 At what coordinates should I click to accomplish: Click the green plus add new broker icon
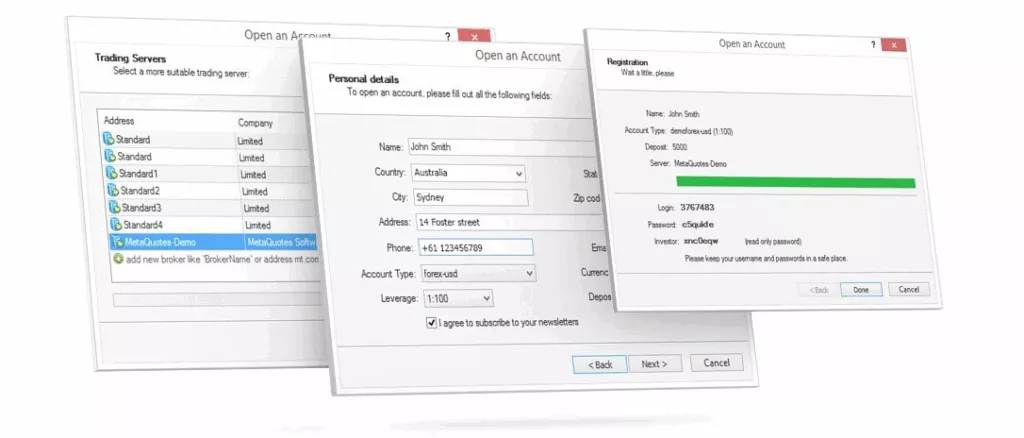point(118,258)
